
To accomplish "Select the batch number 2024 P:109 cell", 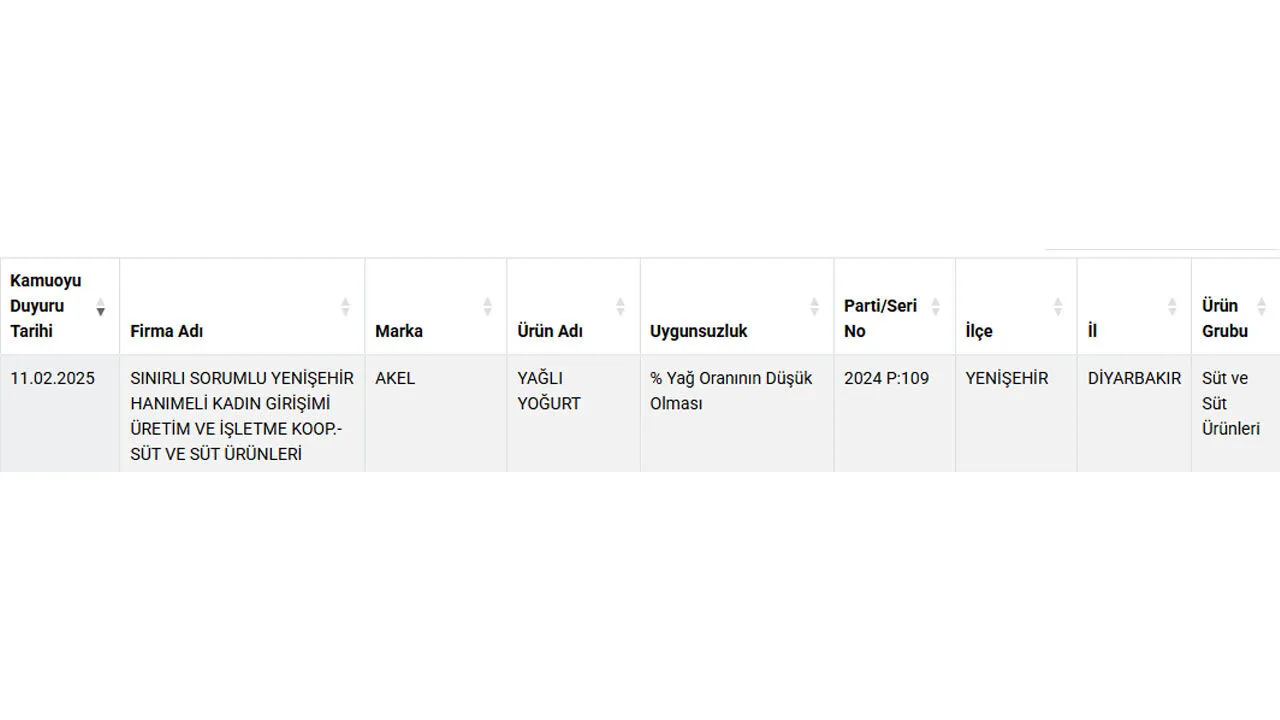I will point(886,379).
